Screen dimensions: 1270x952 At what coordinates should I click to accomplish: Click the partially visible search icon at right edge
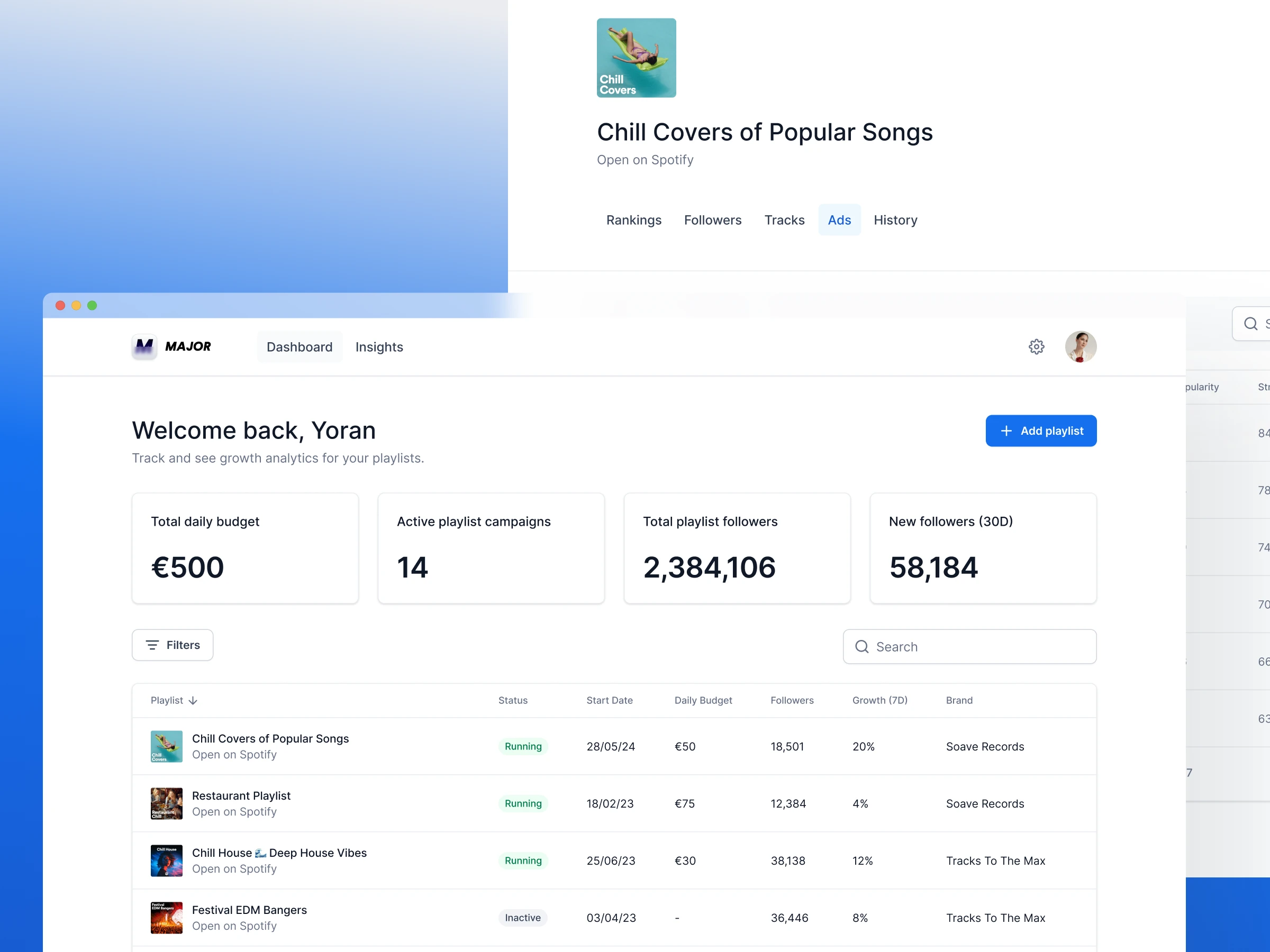click(x=1250, y=324)
